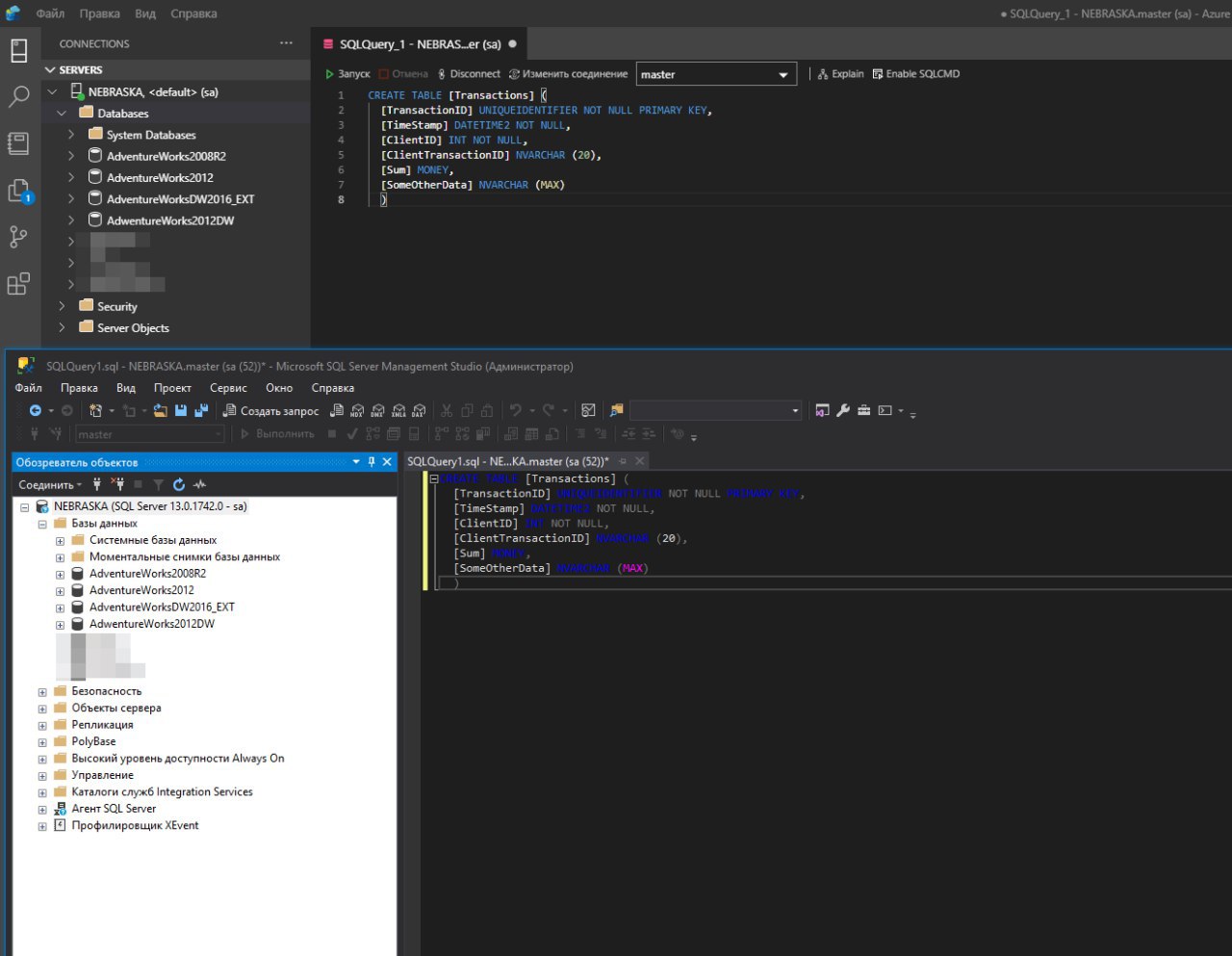Collapse the NEBRASKA (SQL Server 13.0.1742.0) node

pyautogui.click(x=25, y=506)
